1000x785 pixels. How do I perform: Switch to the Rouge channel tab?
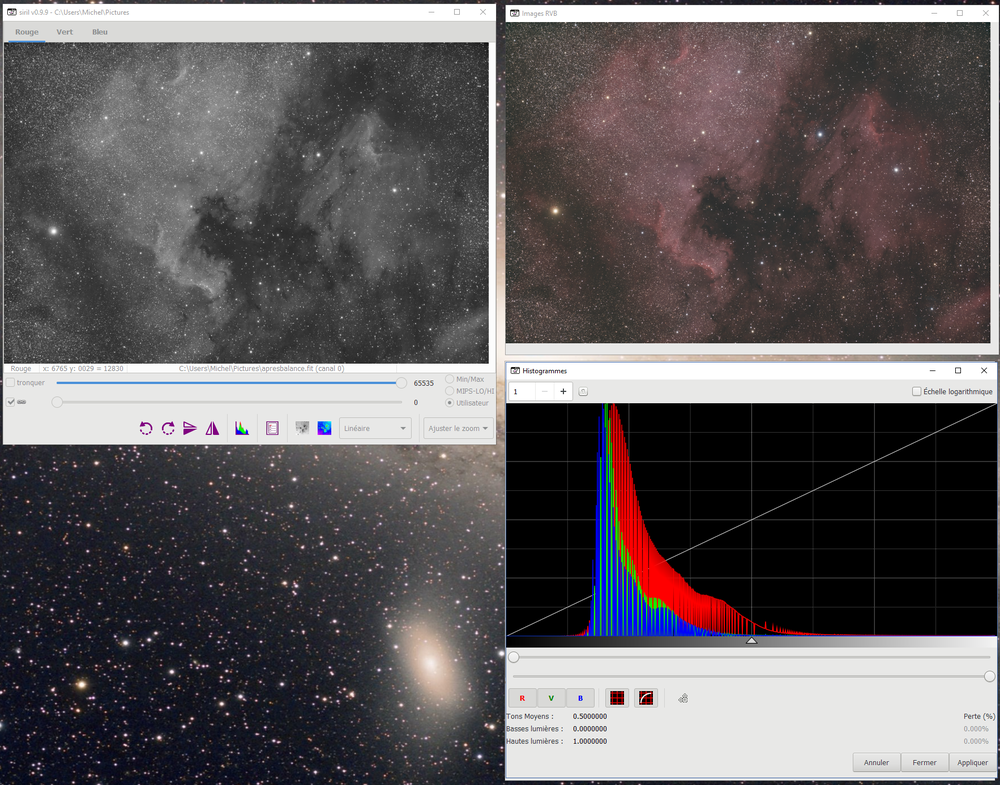pyautogui.click(x=27, y=32)
